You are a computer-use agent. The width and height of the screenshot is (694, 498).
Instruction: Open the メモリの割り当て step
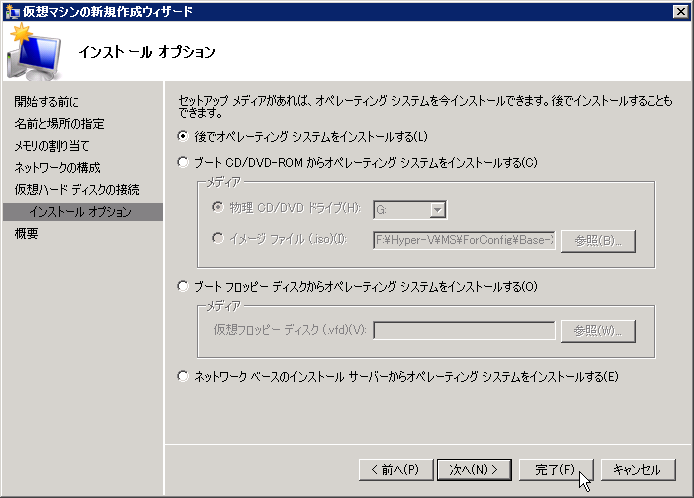point(52,146)
